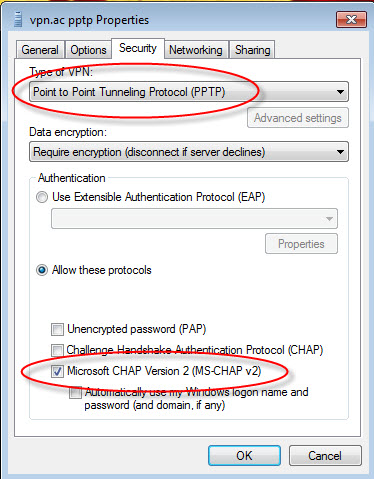The height and width of the screenshot is (479, 374).
Task: Click the Advanced settings button
Action: pos(298,118)
